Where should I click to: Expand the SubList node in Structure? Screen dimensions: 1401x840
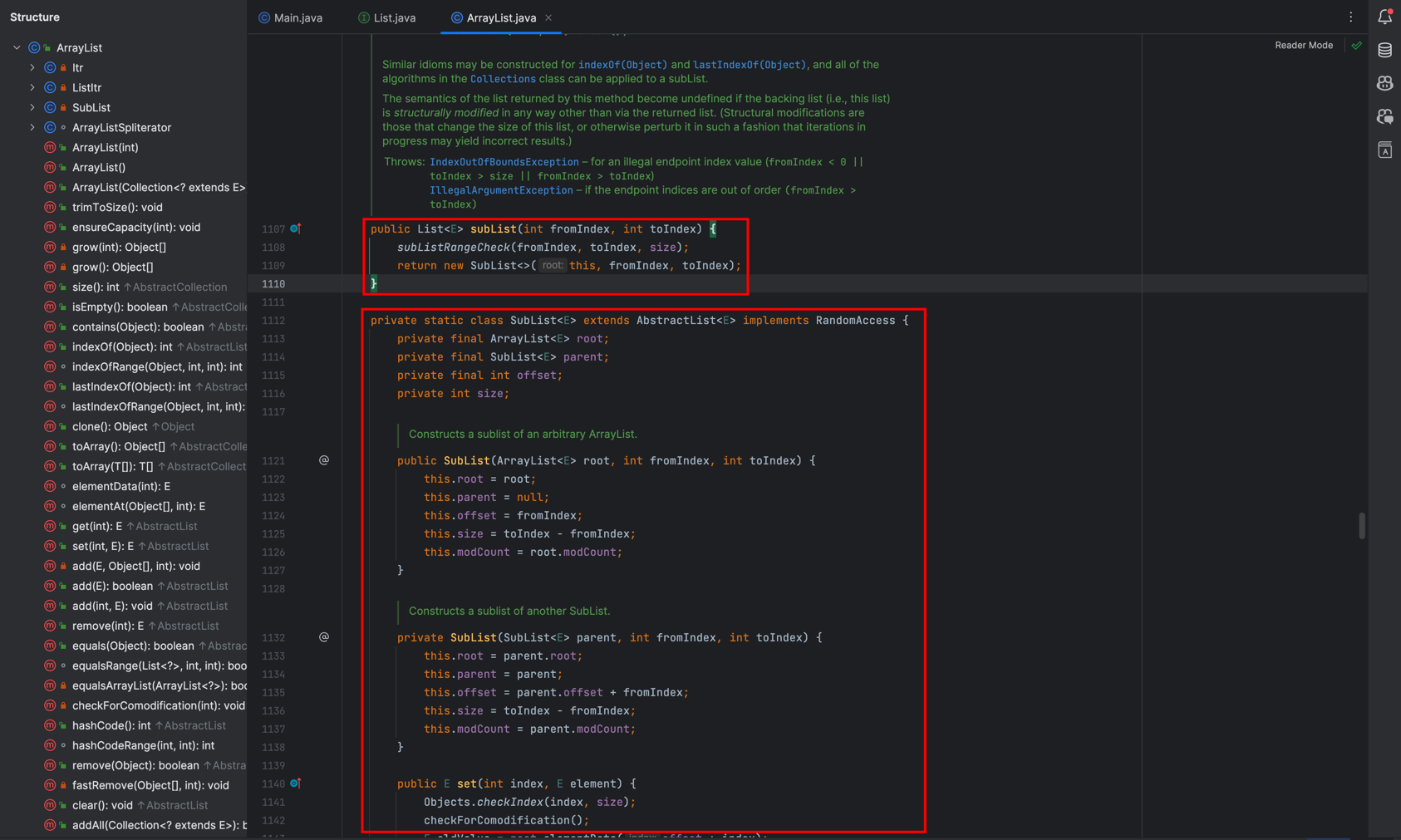pos(32,108)
